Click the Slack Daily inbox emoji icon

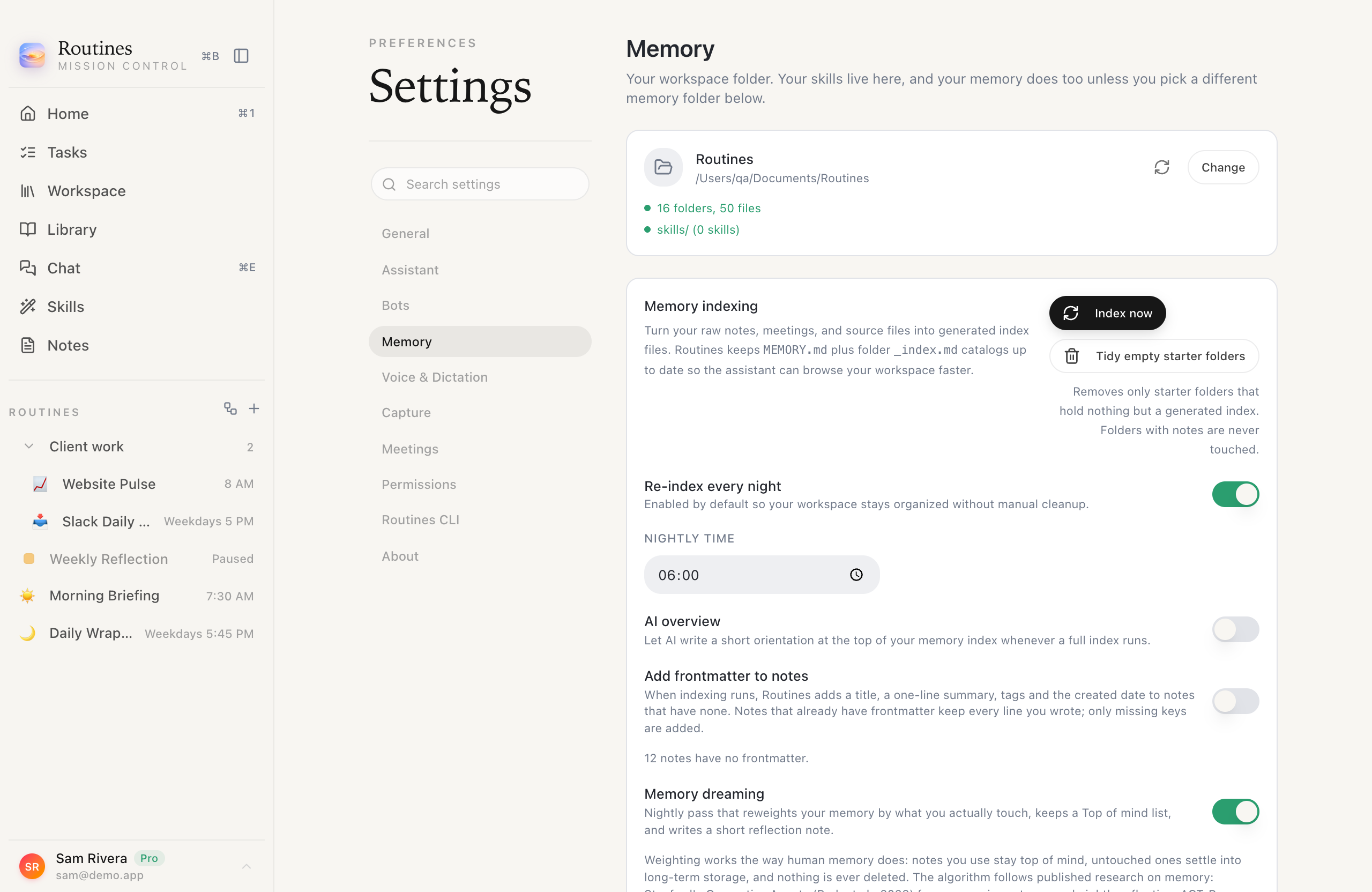point(40,522)
